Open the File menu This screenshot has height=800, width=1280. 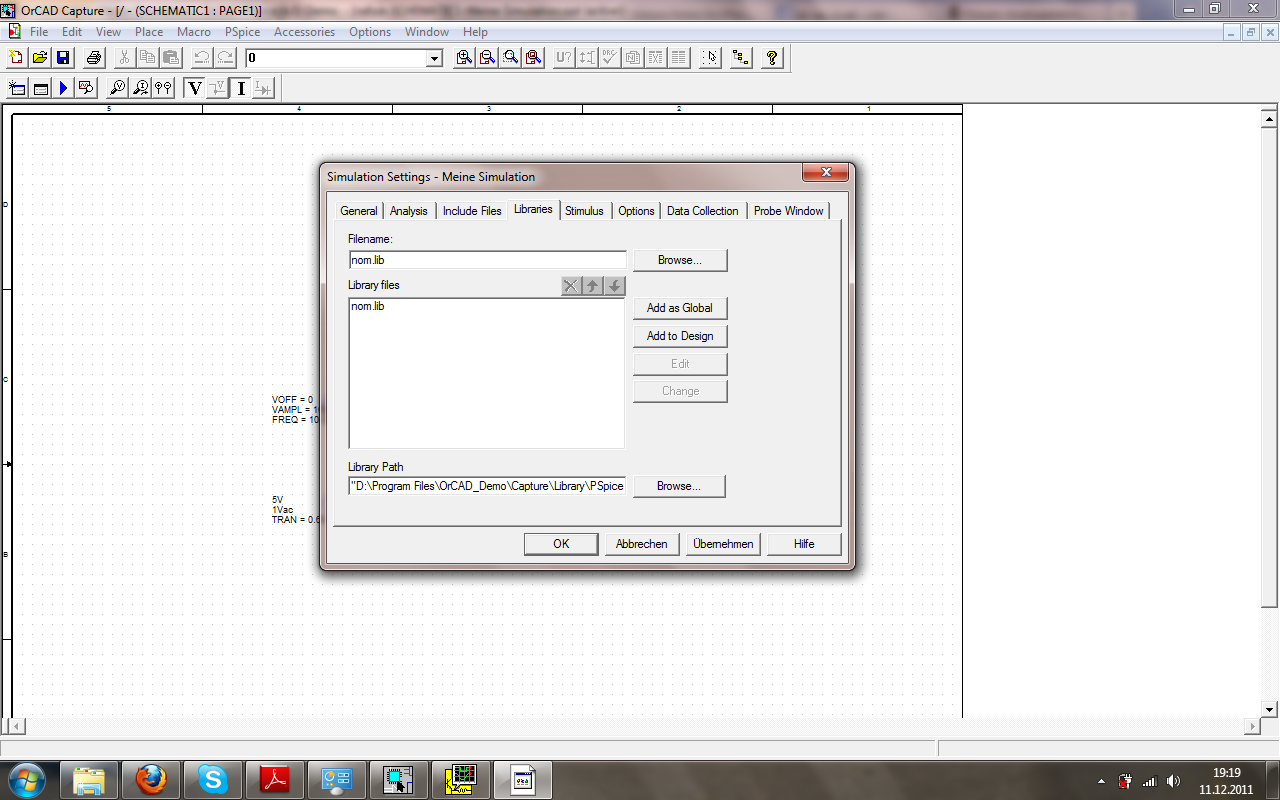click(x=39, y=32)
